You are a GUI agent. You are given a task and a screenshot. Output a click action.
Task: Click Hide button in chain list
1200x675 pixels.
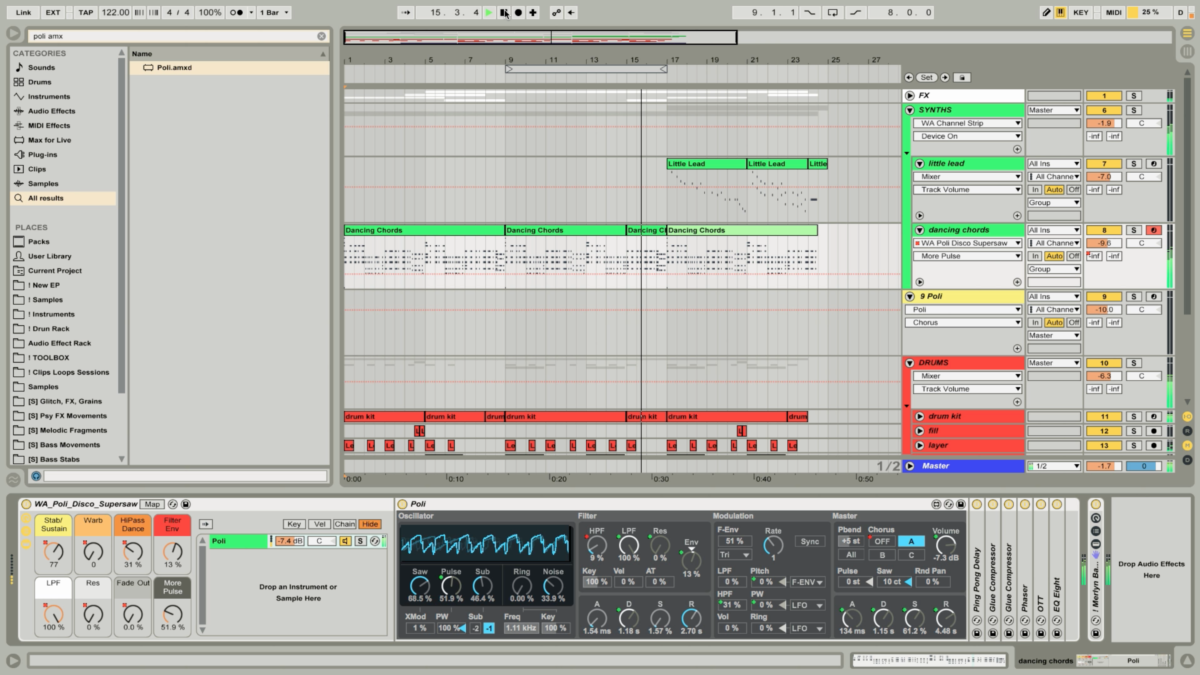370,524
